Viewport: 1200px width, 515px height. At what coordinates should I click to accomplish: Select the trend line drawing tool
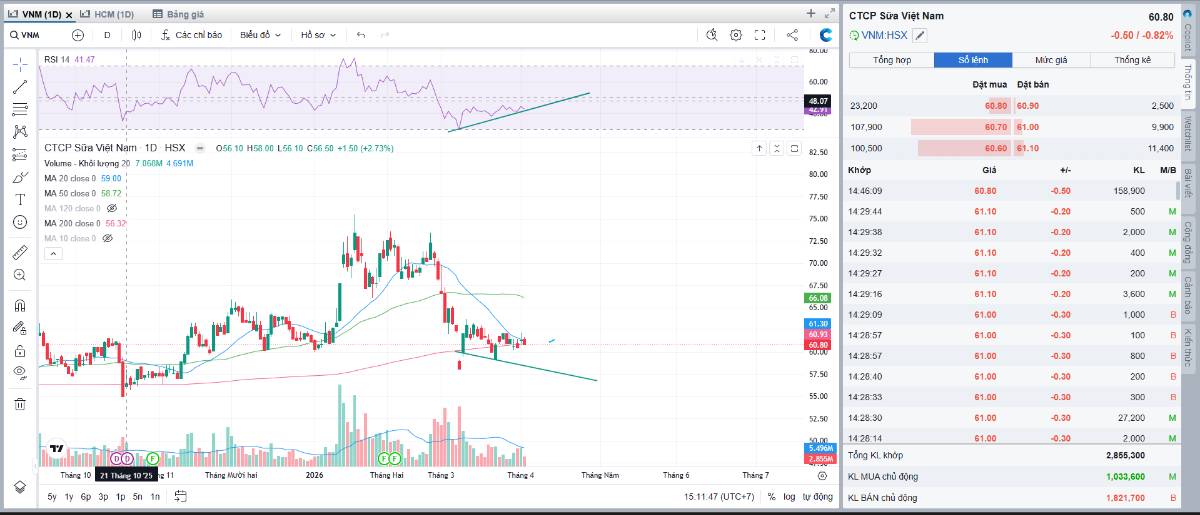point(20,86)
